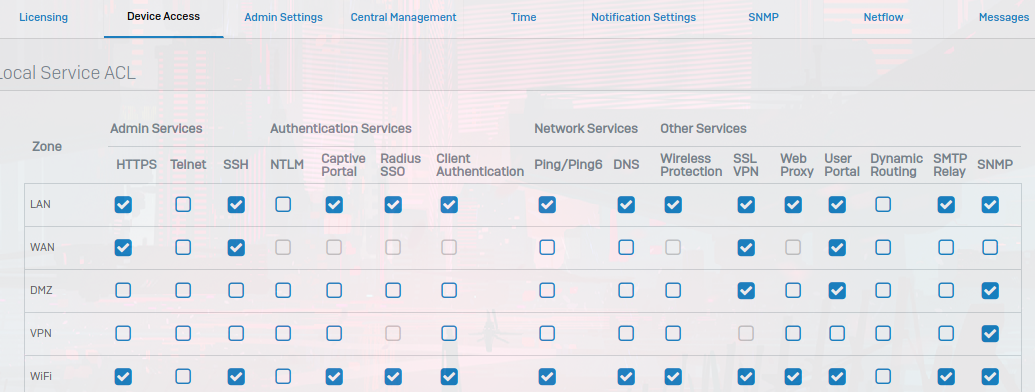Switch to the SNMP tab
Image resolution: width=1035 pixels, height=392 pixels.
[764, 17]
